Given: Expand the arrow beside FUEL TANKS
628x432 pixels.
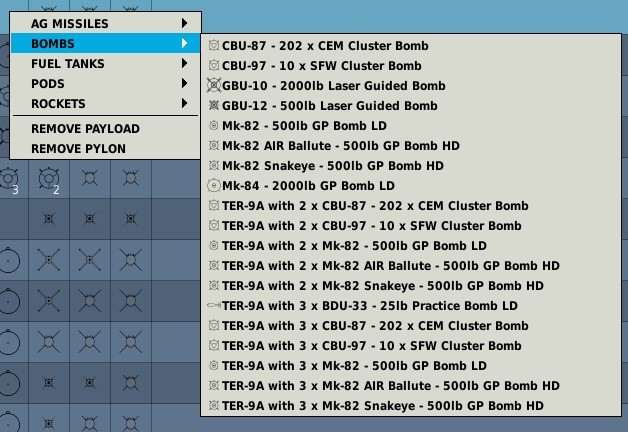Looking at the screenshot, I should tap(184, 63).
